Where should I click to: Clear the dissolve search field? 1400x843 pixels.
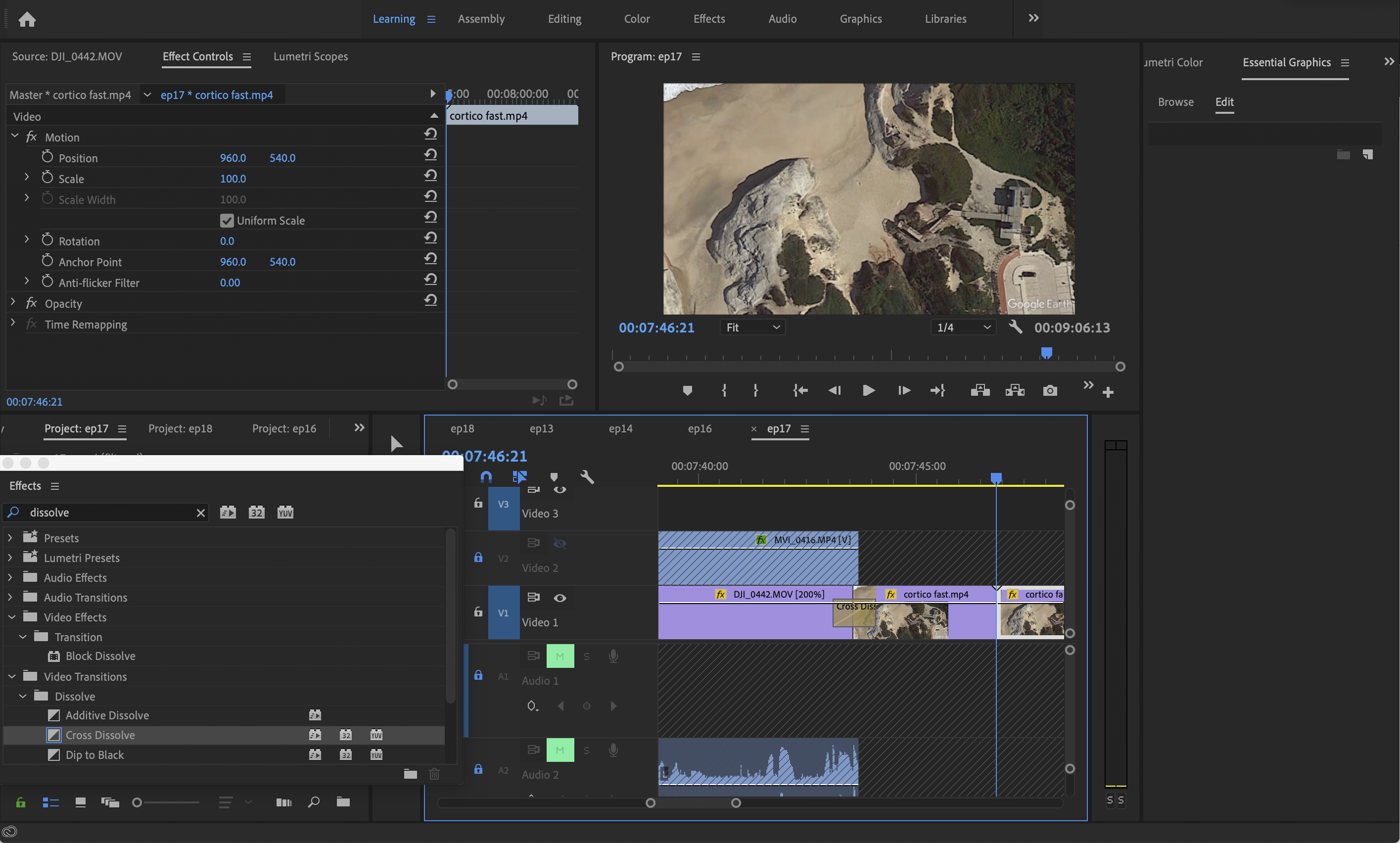(200, 513)
